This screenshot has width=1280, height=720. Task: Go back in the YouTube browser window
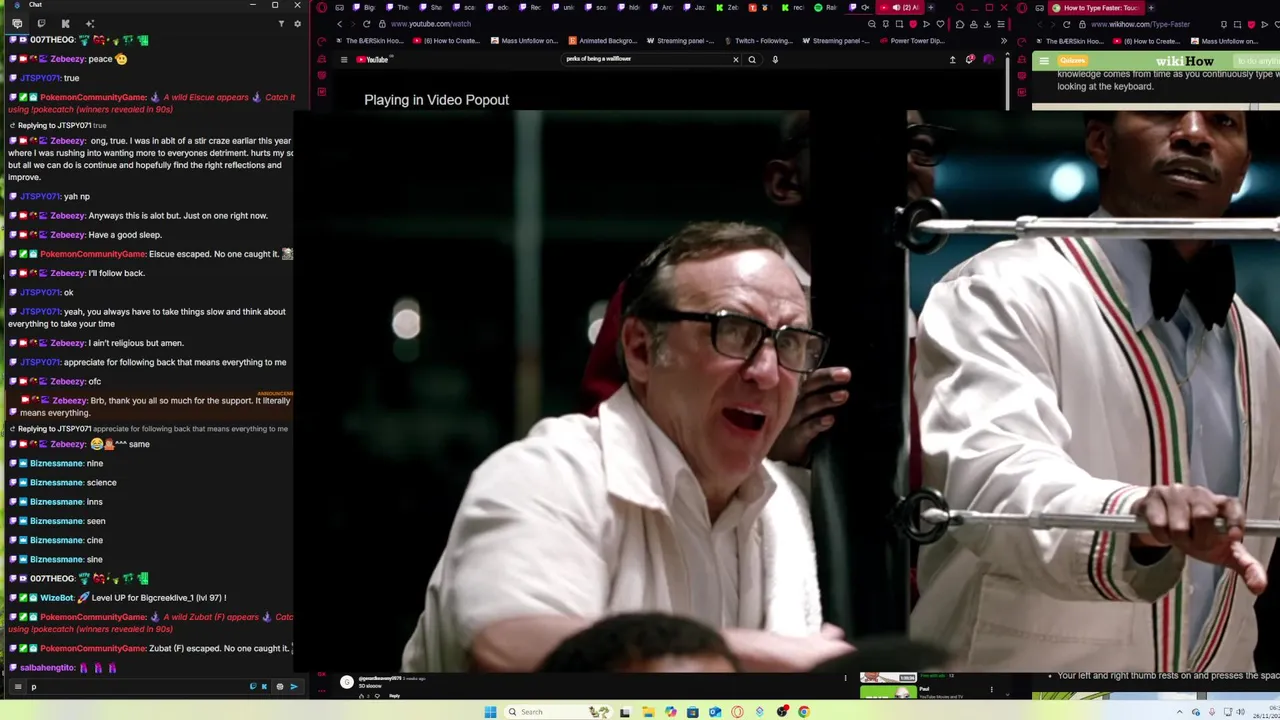click(x=339, y=24)
